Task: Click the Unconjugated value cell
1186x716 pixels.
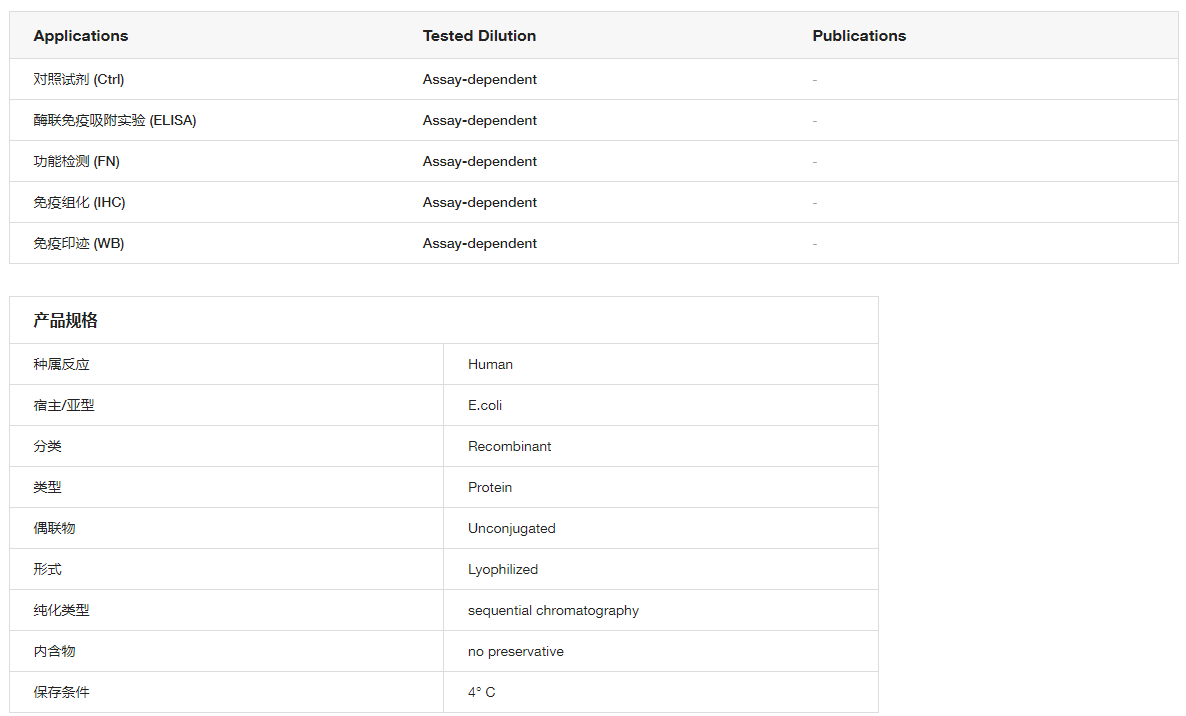Action: (511, 528)
